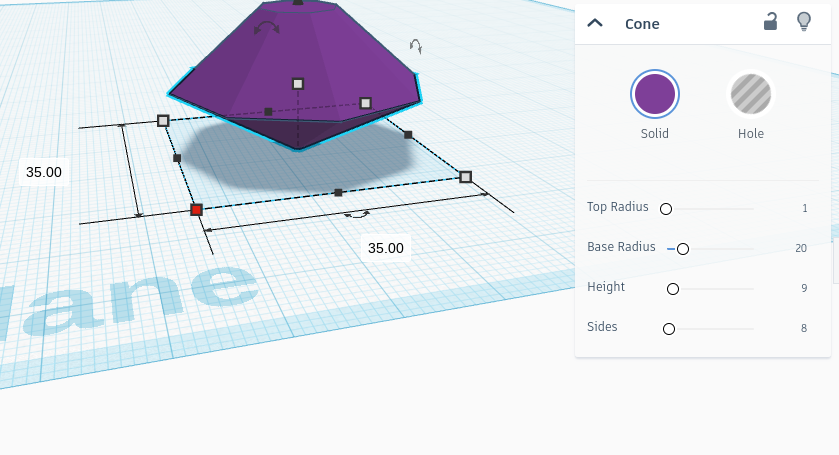Viewport: 839px width, 455px height.
Task: Collapse the Cone shape panel
Action: tap(595, 23)
